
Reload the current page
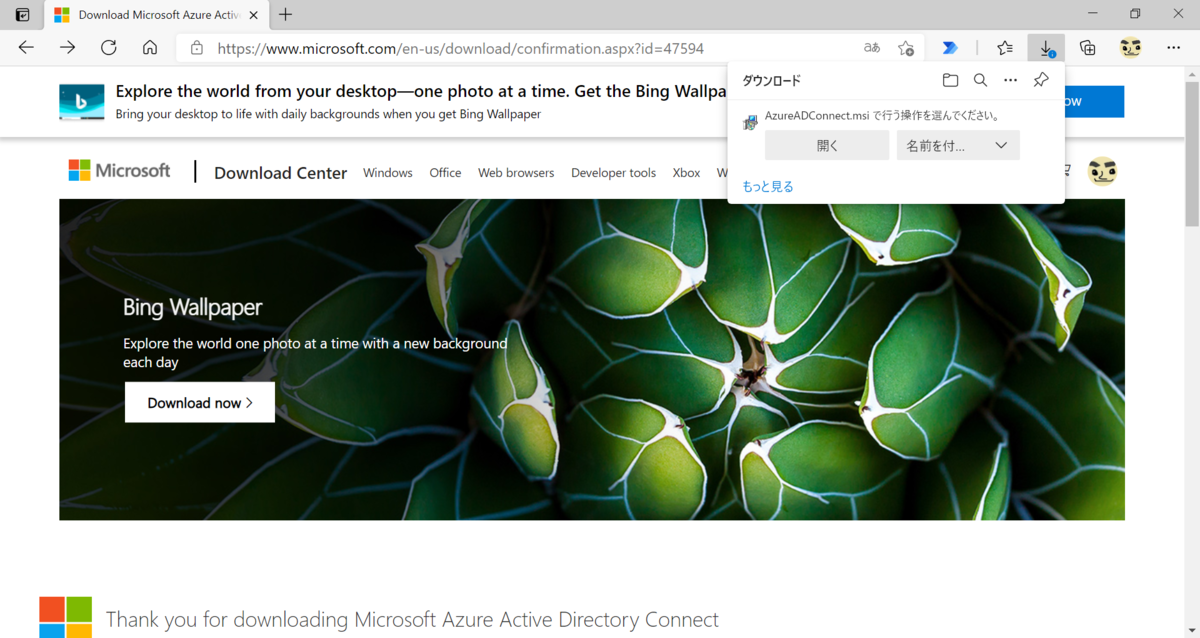coord(109,47)
